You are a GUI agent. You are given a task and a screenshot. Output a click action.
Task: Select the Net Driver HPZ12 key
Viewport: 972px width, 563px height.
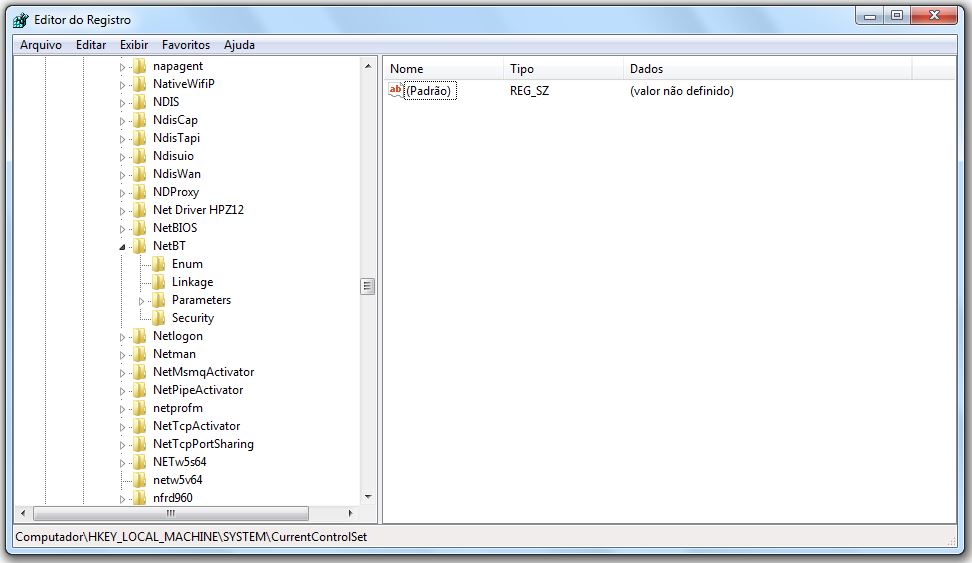point(198,210)
